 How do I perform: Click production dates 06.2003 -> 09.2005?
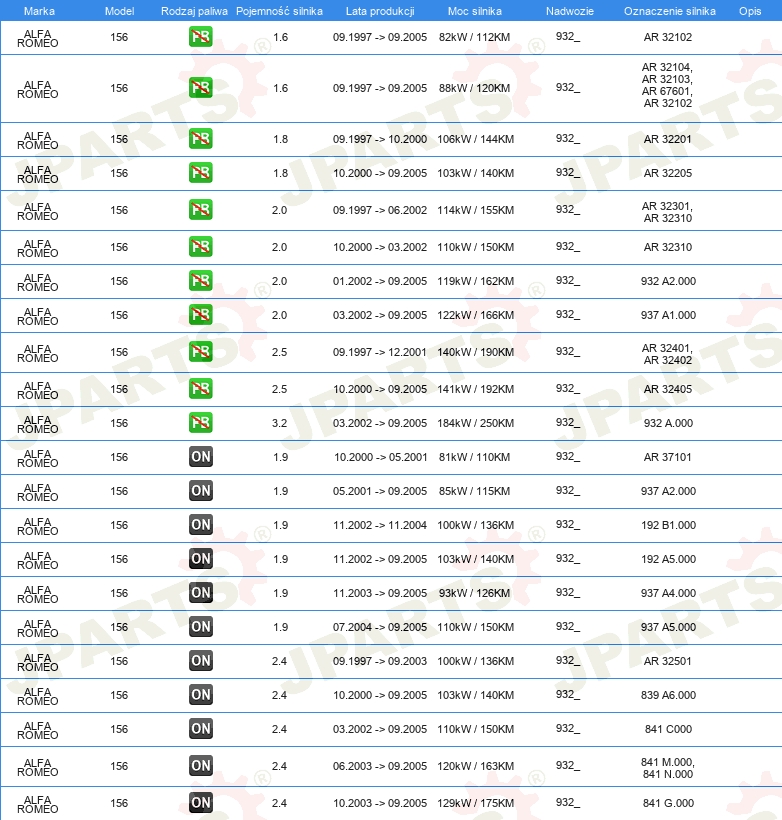tap(380, 766)
